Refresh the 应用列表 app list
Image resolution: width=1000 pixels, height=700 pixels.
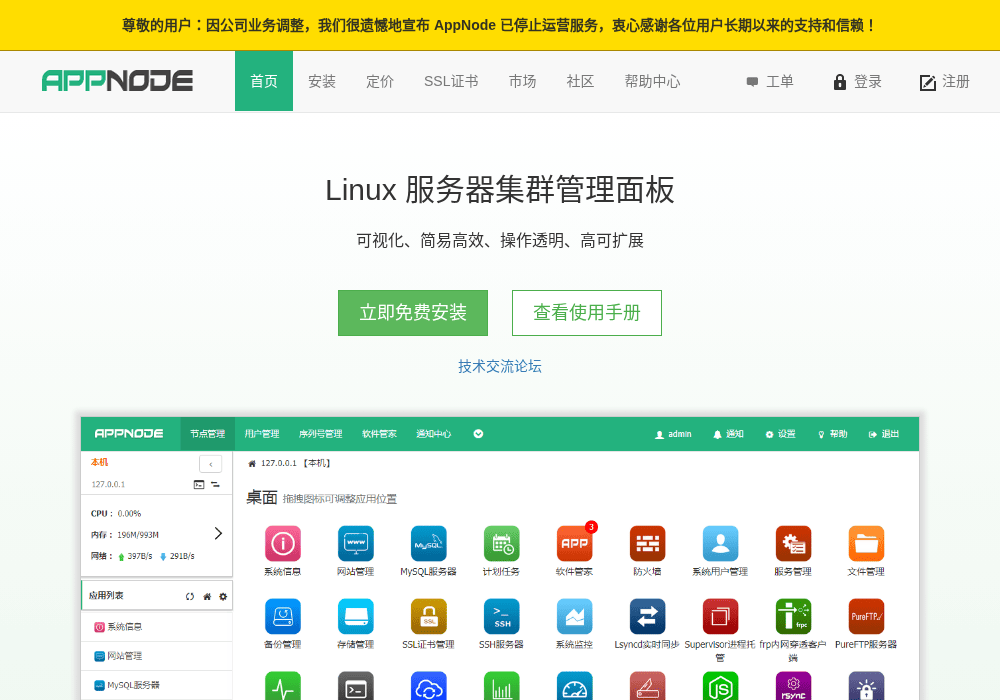coord(189,597)
